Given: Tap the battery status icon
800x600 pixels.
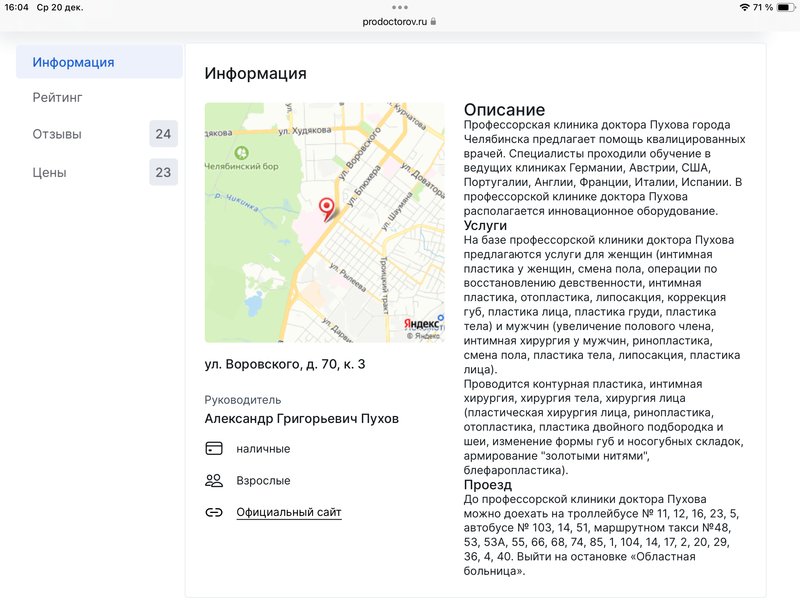Looking at the screenshot, I should pos(786,7).
